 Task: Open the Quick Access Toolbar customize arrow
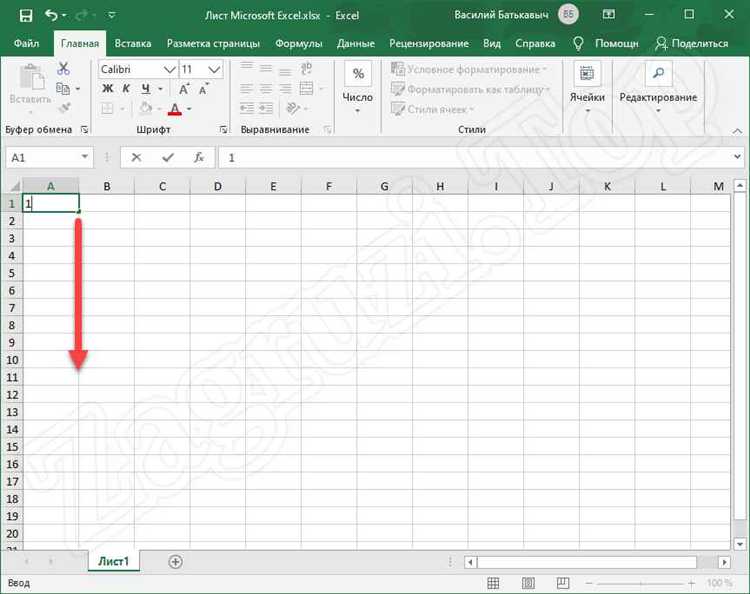[x=111, y=15]
